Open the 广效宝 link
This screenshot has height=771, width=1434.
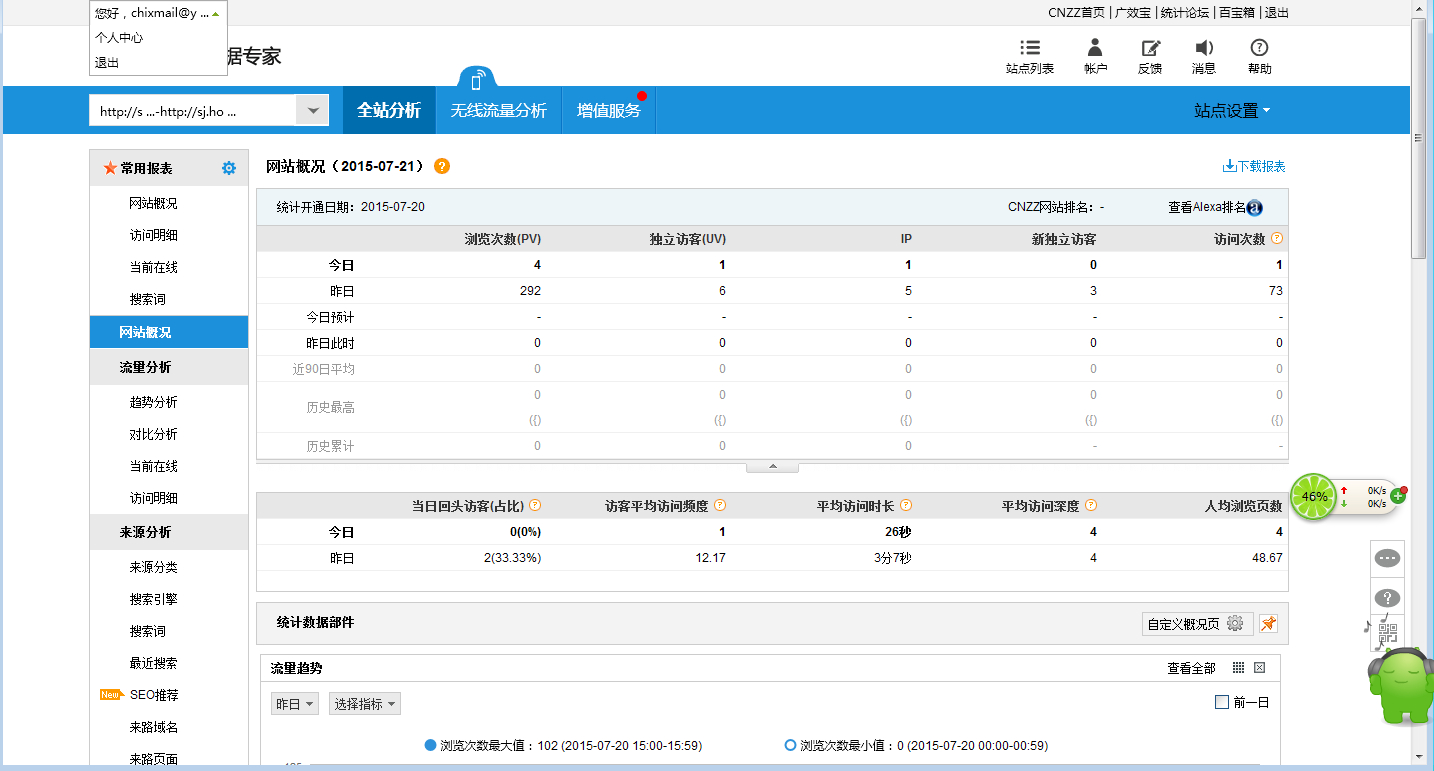pyautogui.click(x=1133, y=13)
